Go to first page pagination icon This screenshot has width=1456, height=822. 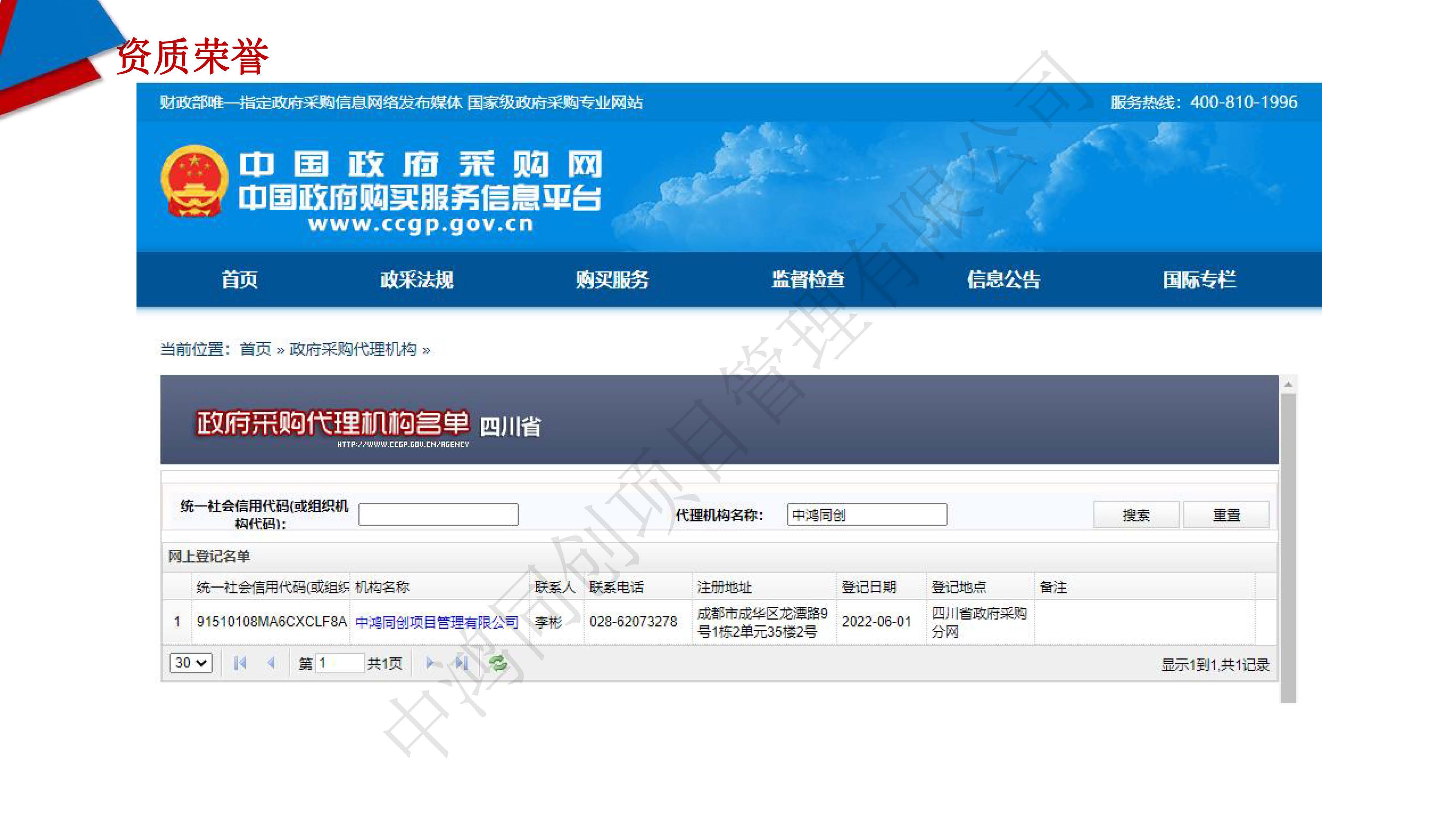[240, 663]
